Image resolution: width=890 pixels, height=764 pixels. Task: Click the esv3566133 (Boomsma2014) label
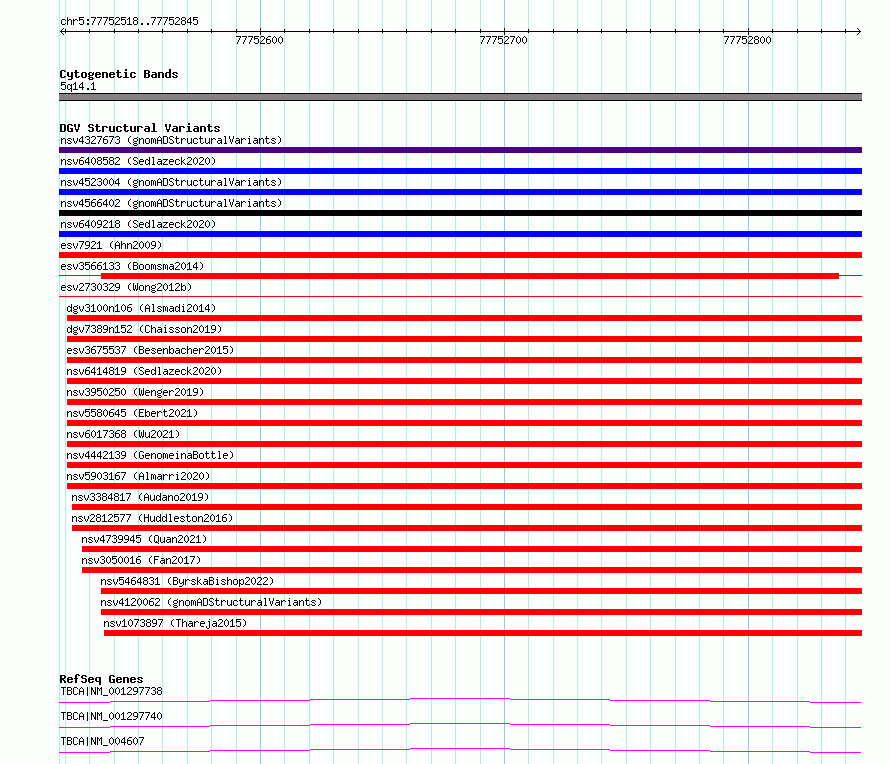click(132, 266)
